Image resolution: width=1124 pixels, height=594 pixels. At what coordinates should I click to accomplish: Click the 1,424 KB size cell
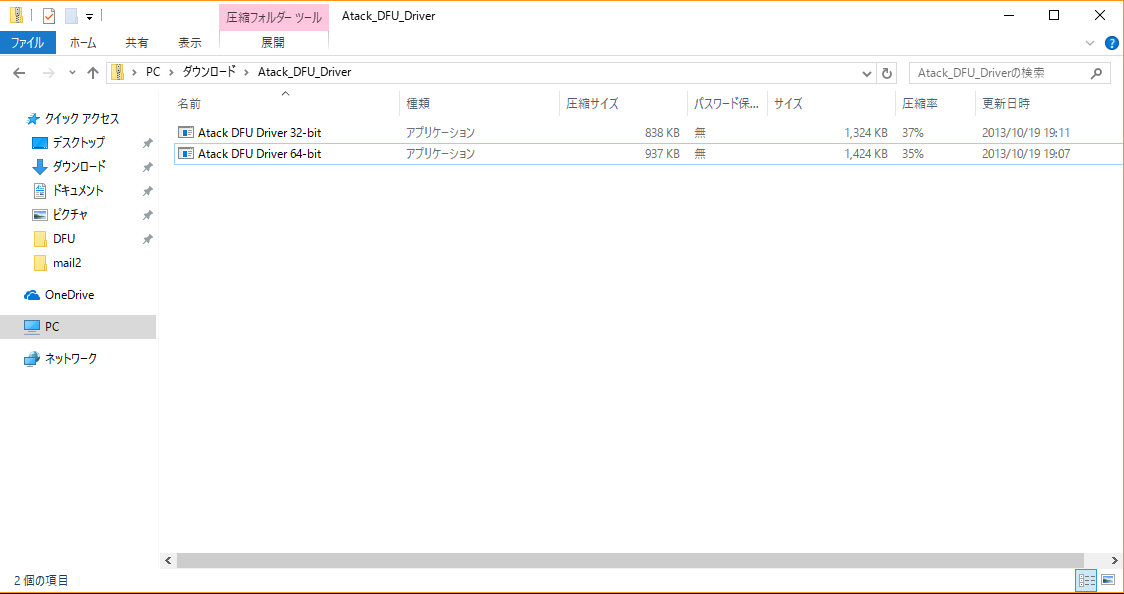tap(865, 154)
